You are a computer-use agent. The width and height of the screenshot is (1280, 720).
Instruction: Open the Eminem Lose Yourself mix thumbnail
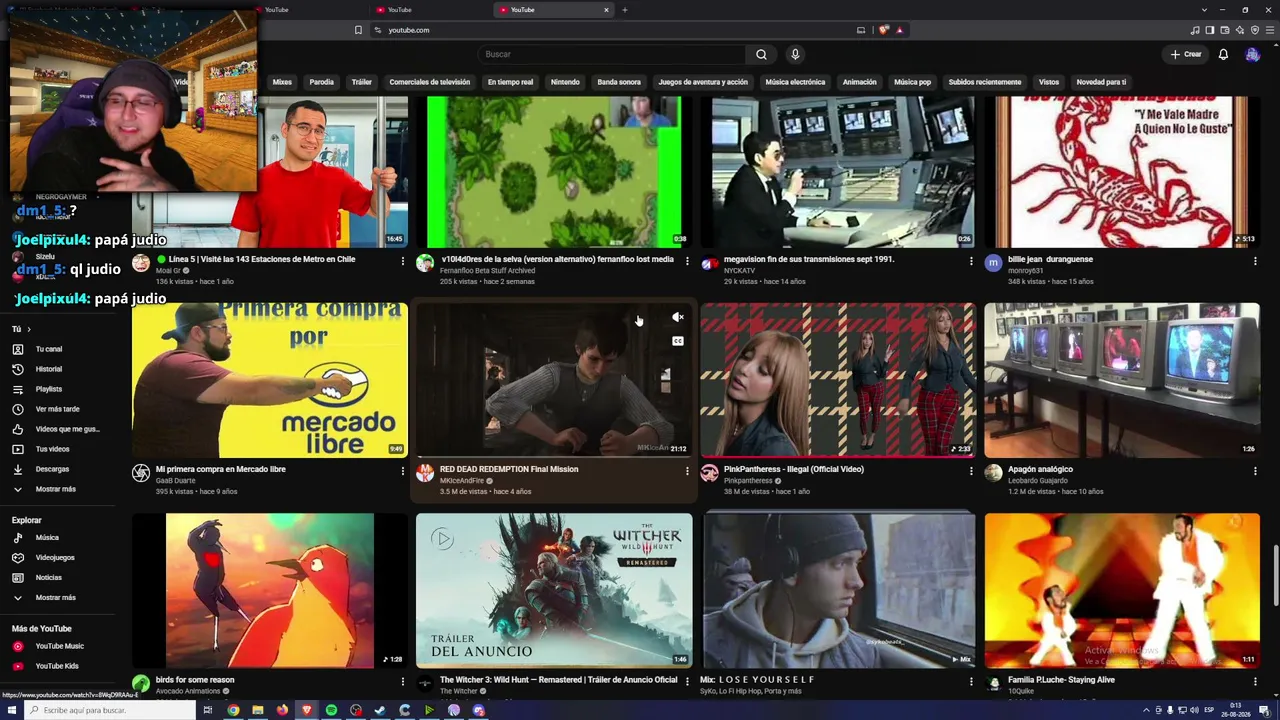(x=838, y=590)
